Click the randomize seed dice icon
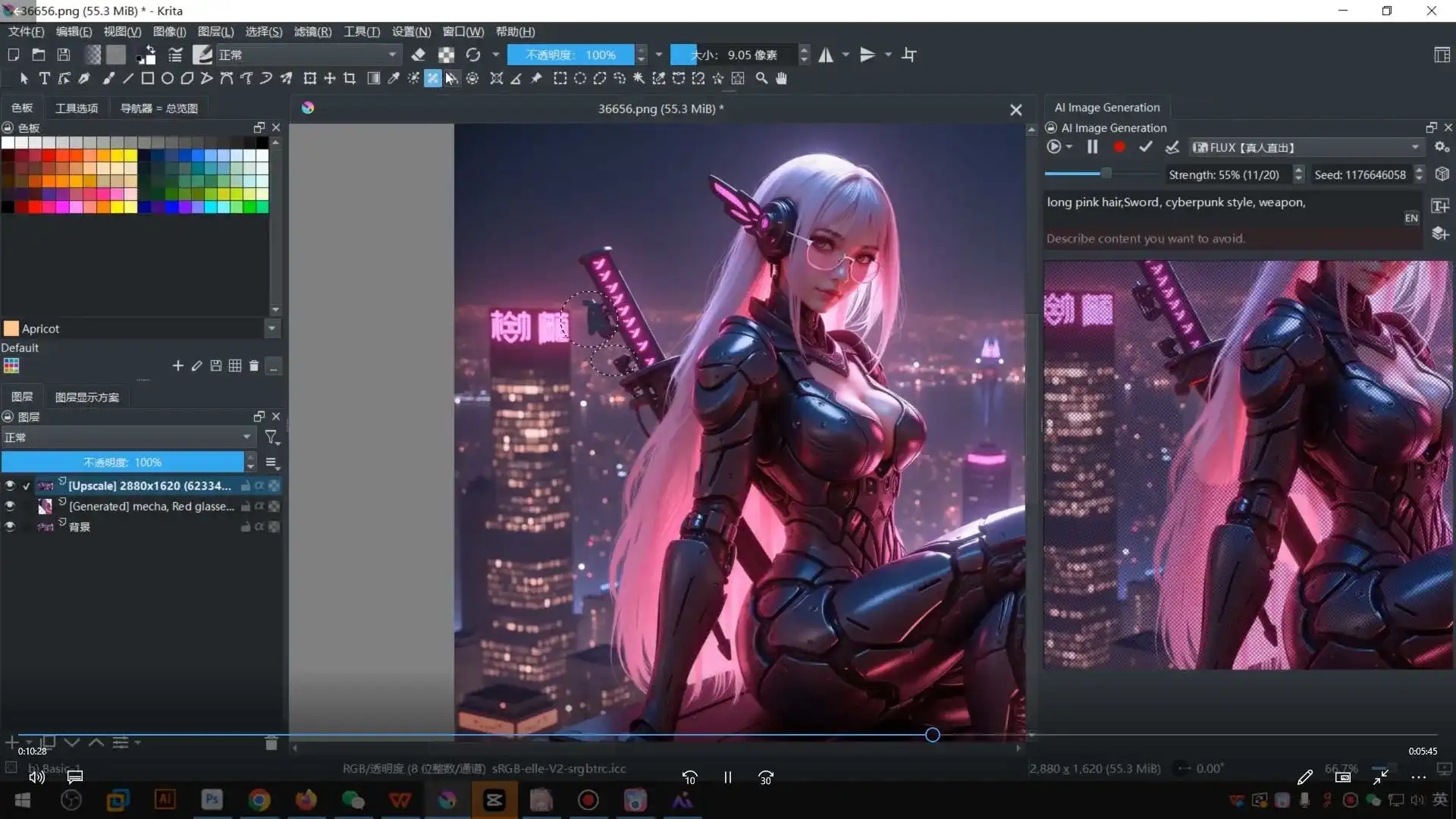The height and width of the screenshot is (819, 1456). 1443,174
